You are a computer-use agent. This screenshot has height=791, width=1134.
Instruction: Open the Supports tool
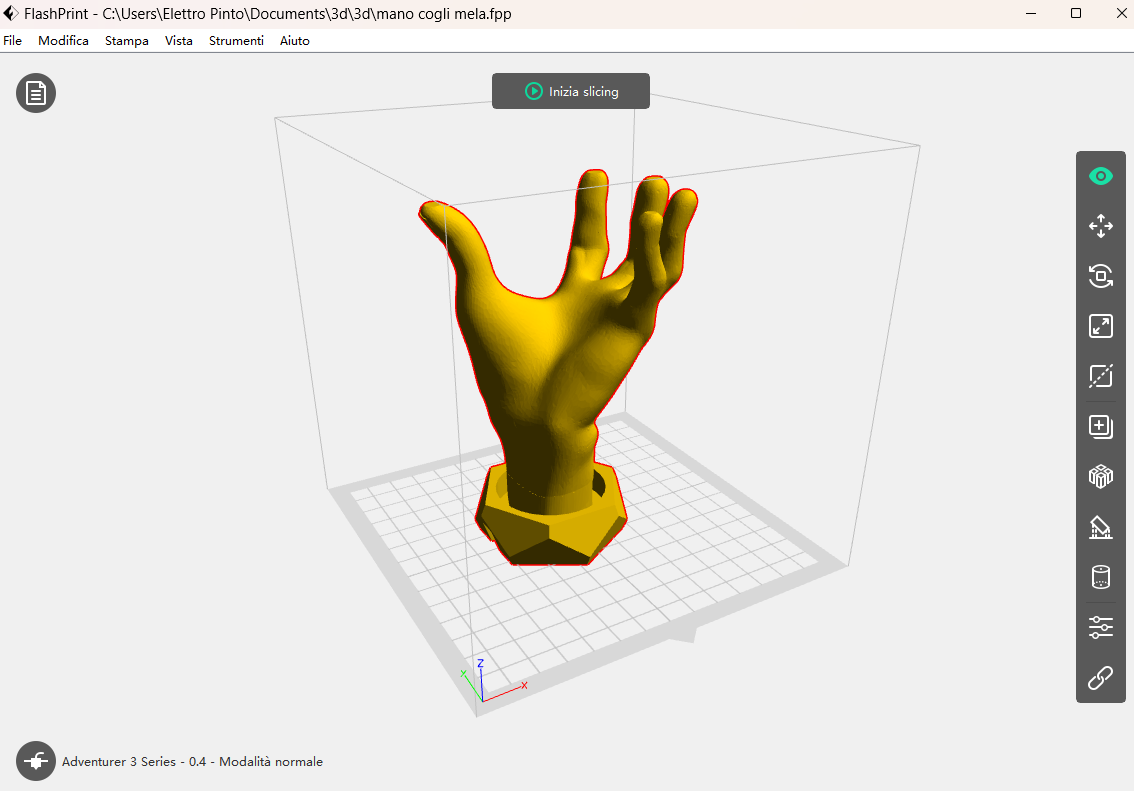click(1100, 527)
